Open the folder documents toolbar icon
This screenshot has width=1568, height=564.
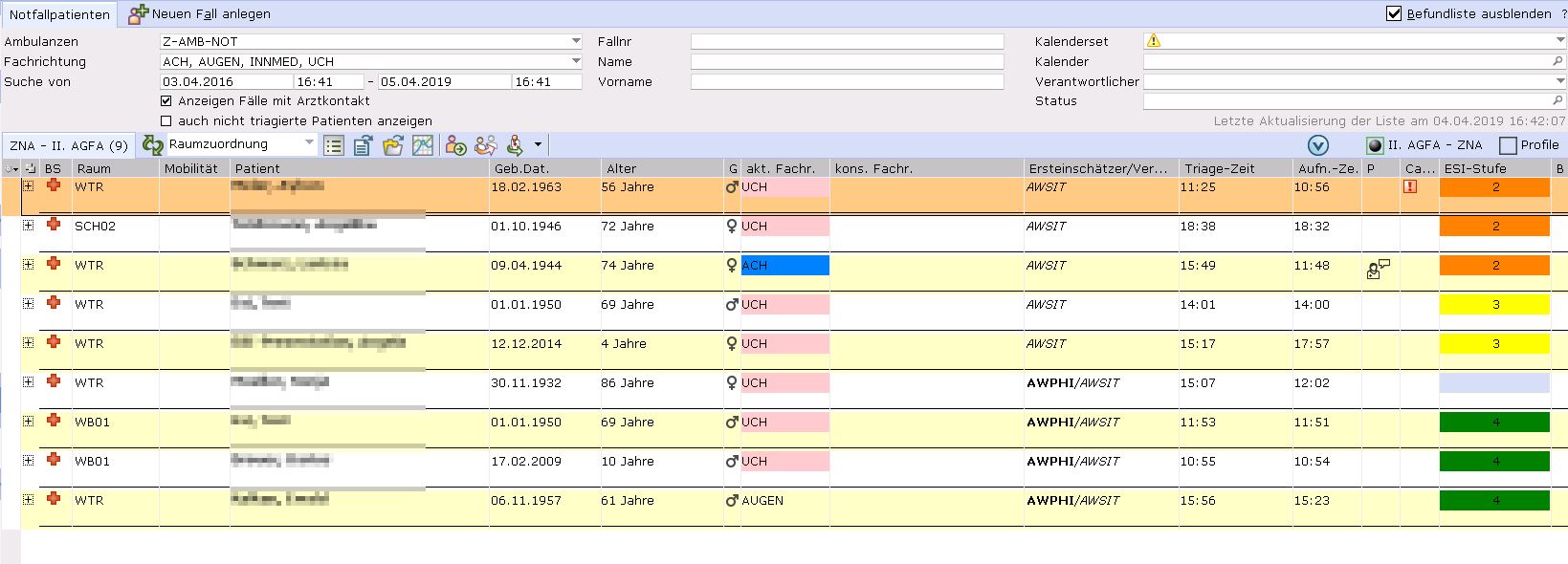tap(393, 145)
